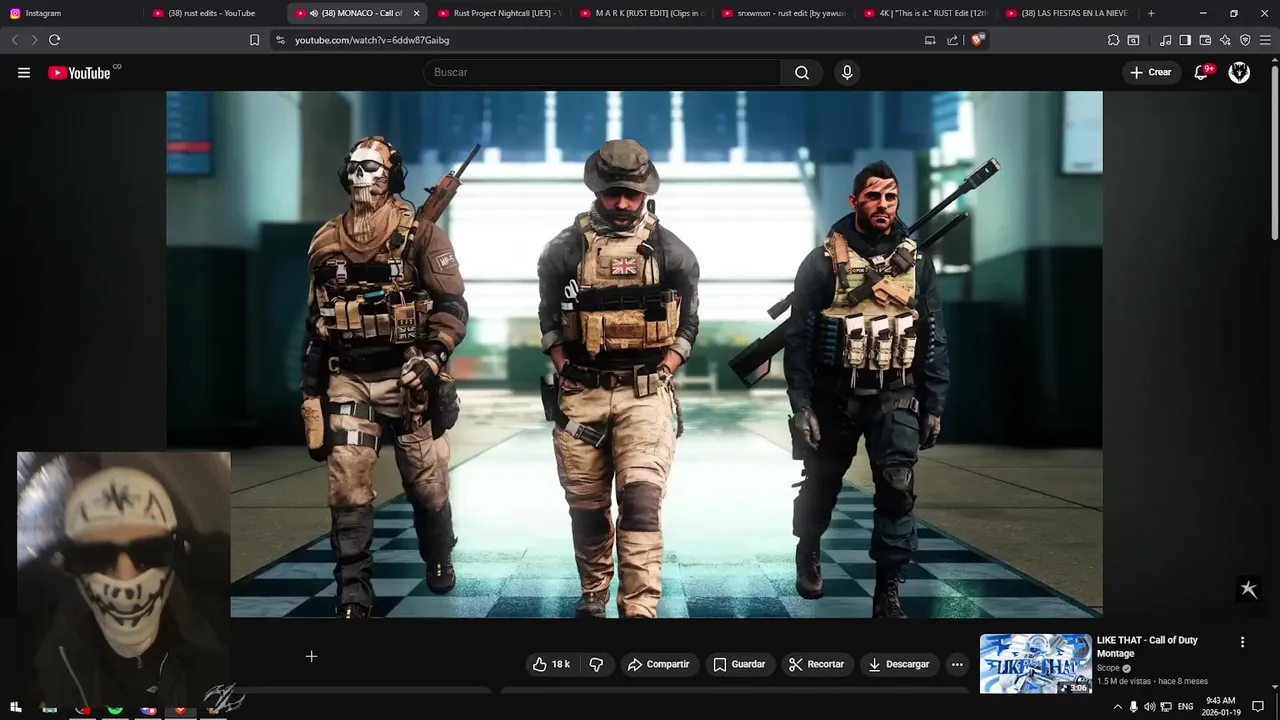Open the tab search icon
Screen dimensions: 1280x720
(x=1133, y=40)
